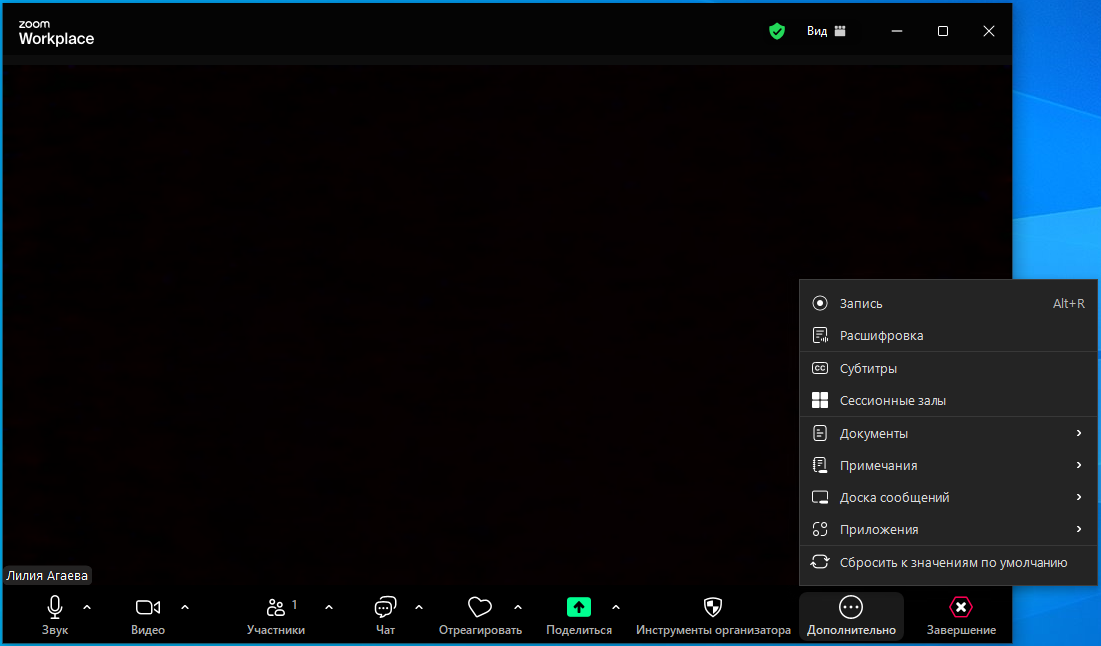This screenshot has height=646, width=1101.
Task: Select Сессионные залы in the menu
Action: click(x=948, y=400)
